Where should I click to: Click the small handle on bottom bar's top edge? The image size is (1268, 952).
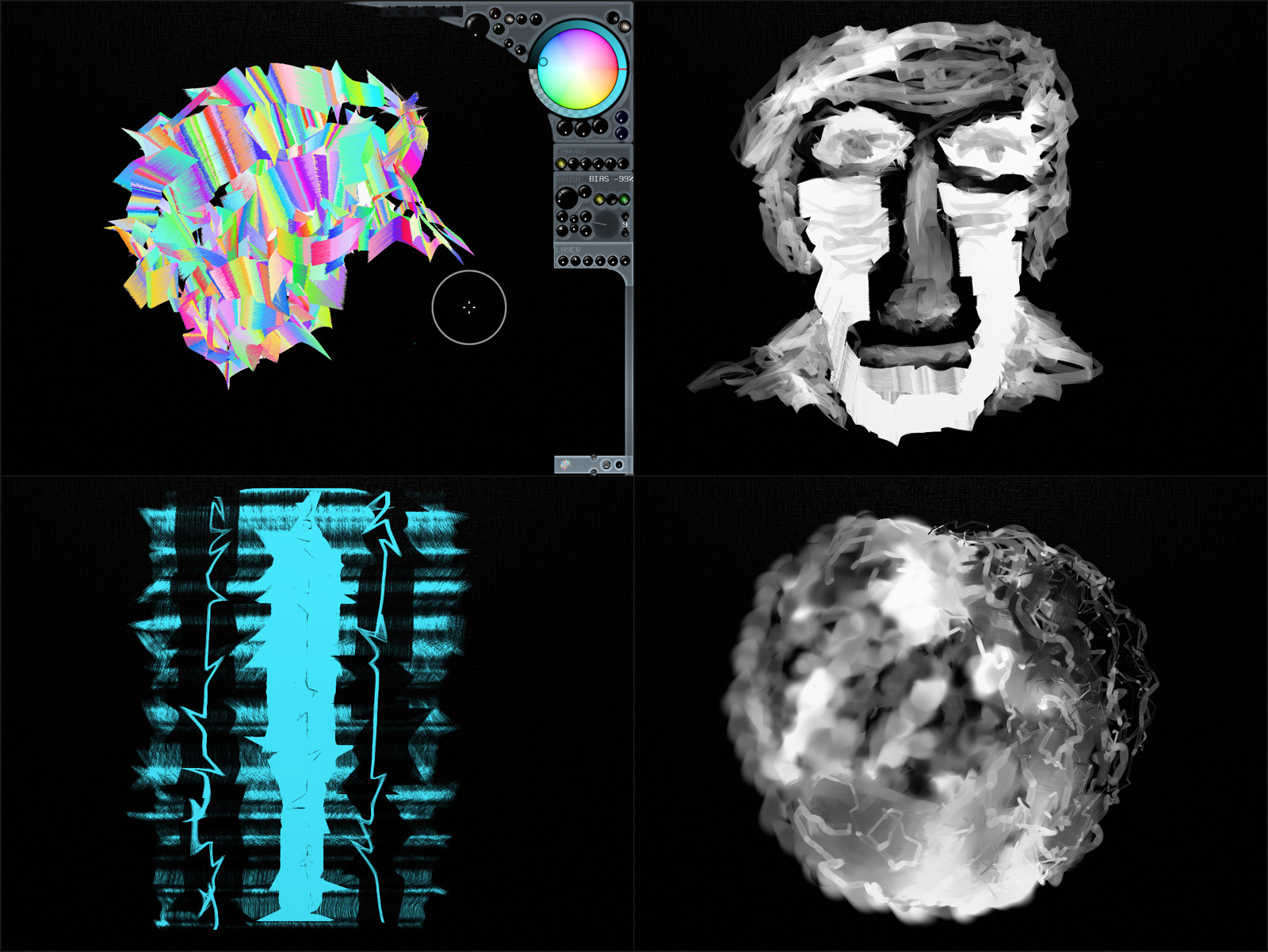(594, 457)
